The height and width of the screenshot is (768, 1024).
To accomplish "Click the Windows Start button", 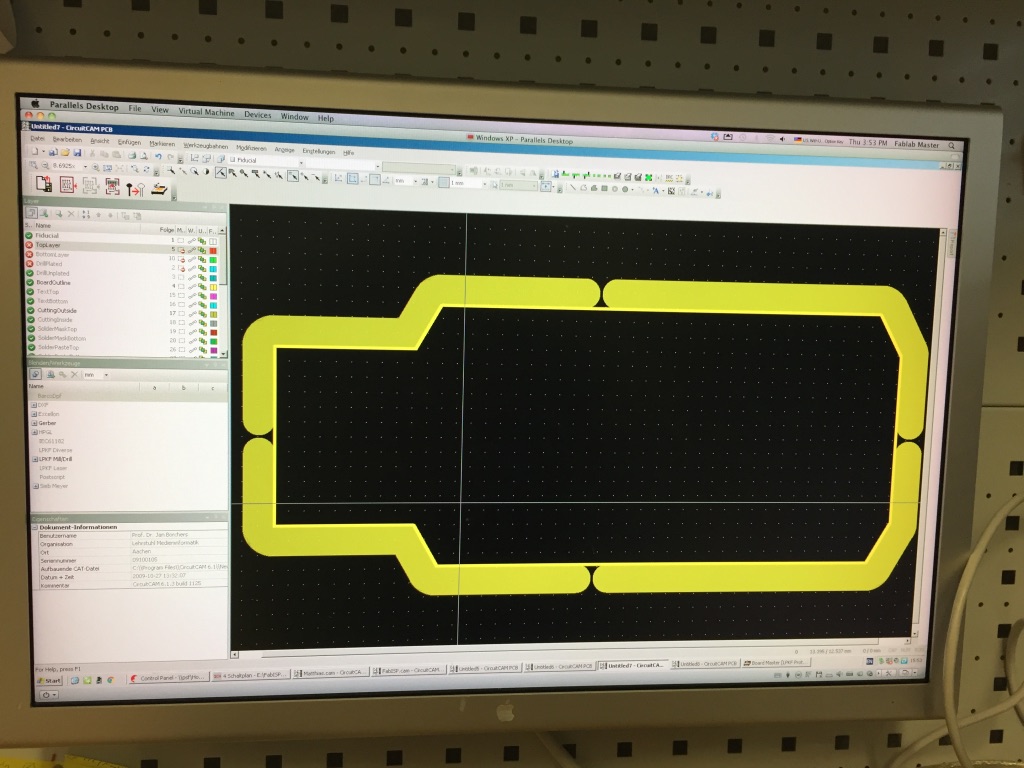I will pyautogui.click(x=48, y=680).
